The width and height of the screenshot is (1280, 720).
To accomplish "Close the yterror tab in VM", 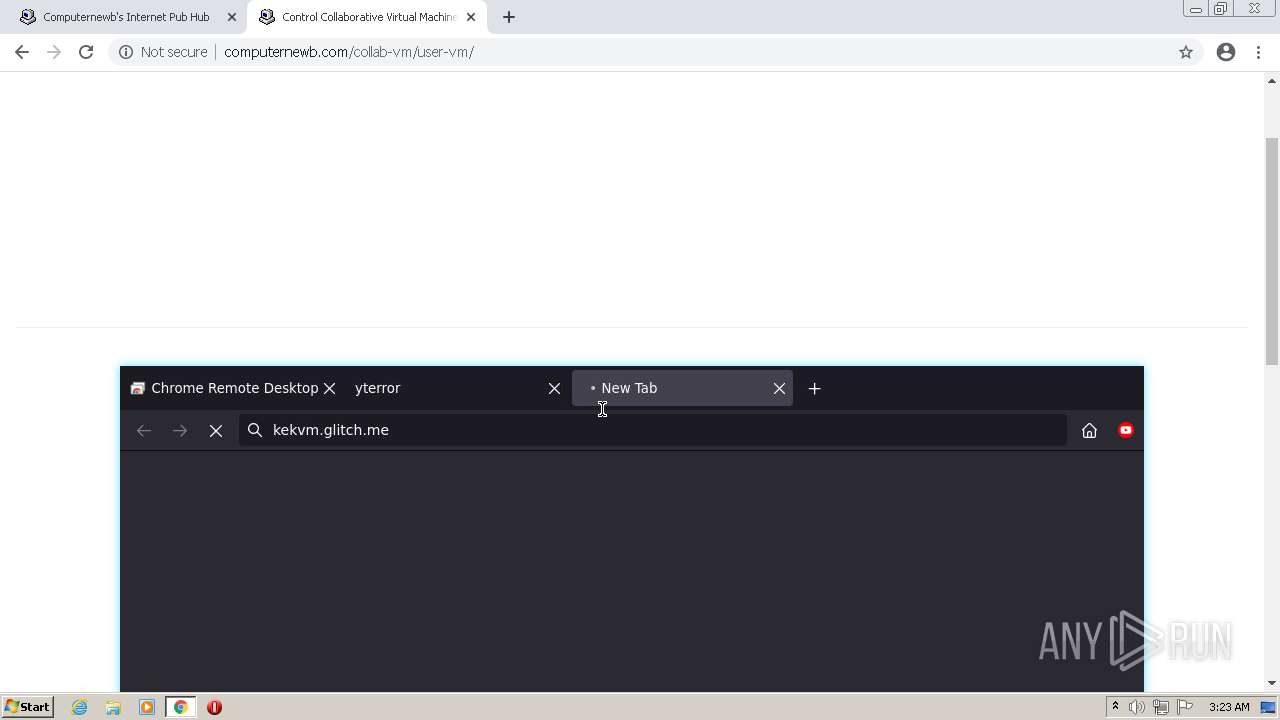I will 554,388.
